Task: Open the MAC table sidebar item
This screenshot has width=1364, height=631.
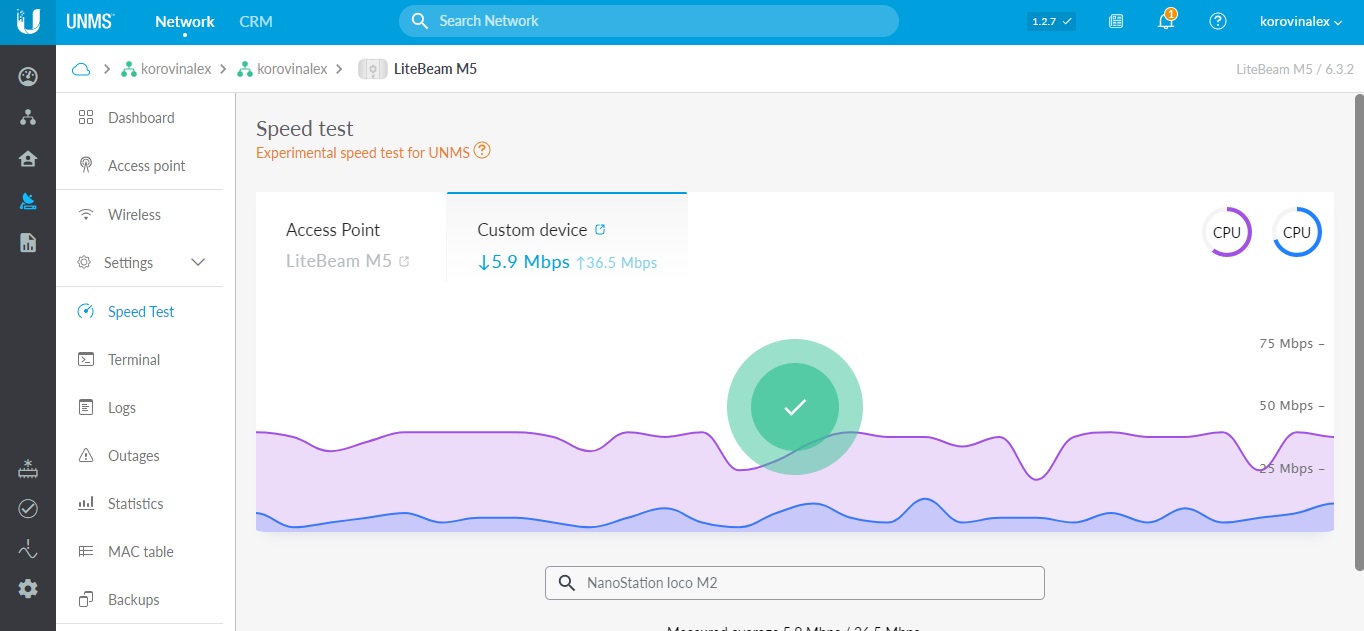Action: 139,551
